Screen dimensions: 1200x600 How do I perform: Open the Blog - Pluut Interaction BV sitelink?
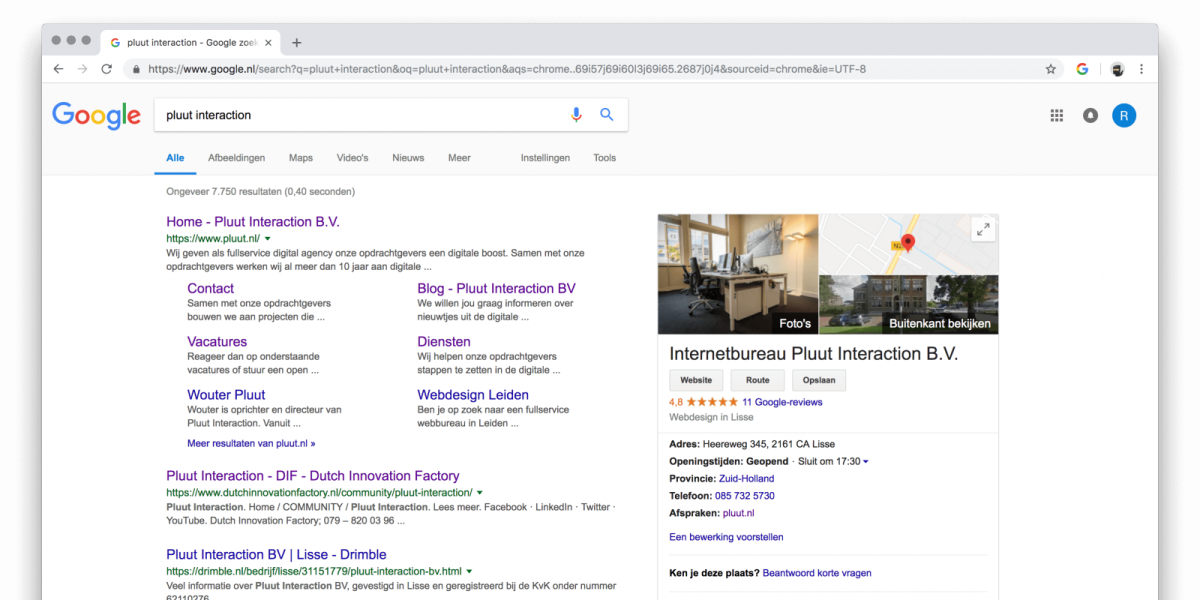tap(496, 288)
